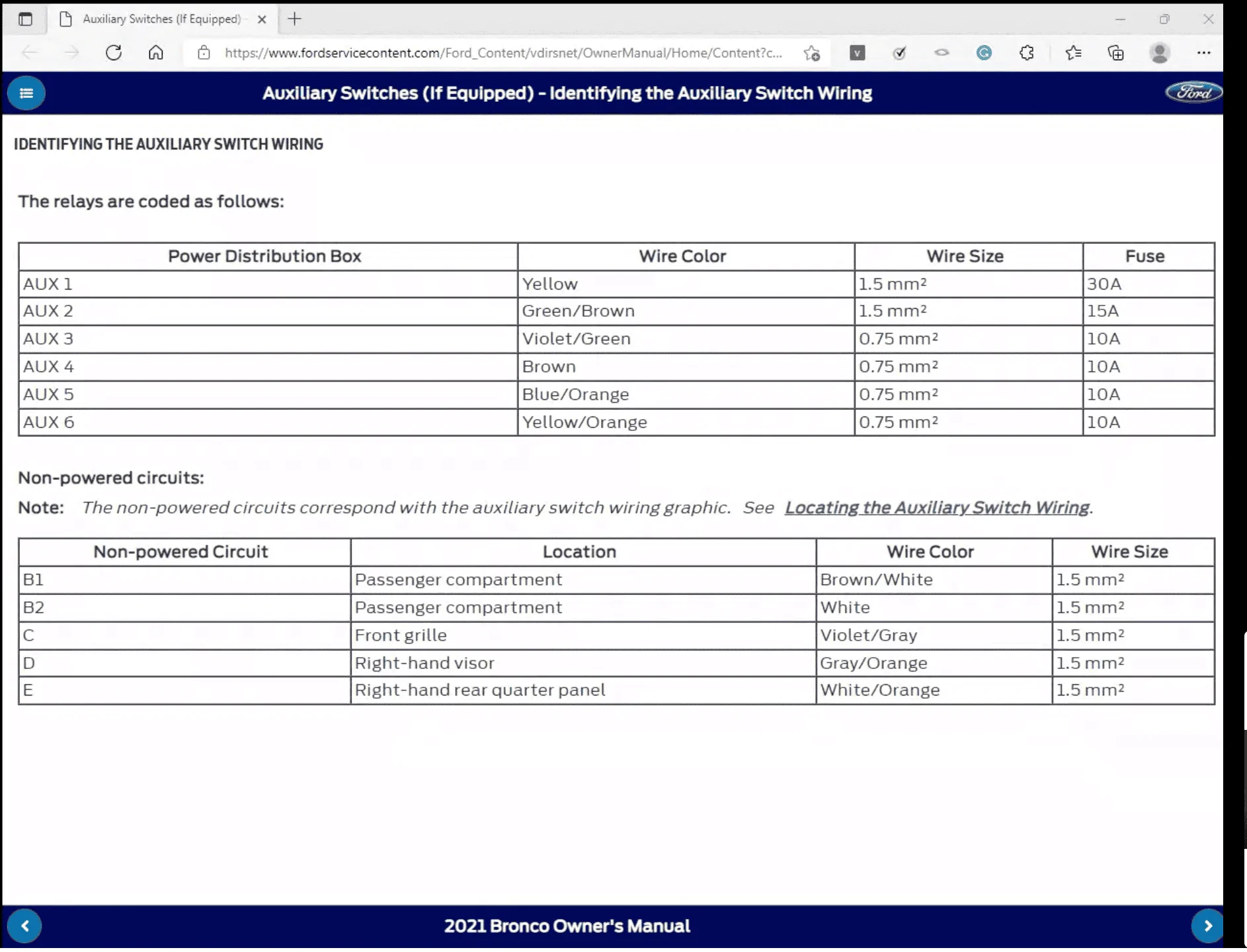Open Locating the Auxiliary Switch Wiring link
Viewport: 1247px width, 952px height.
pyautogui.click(x=937, y=508)
